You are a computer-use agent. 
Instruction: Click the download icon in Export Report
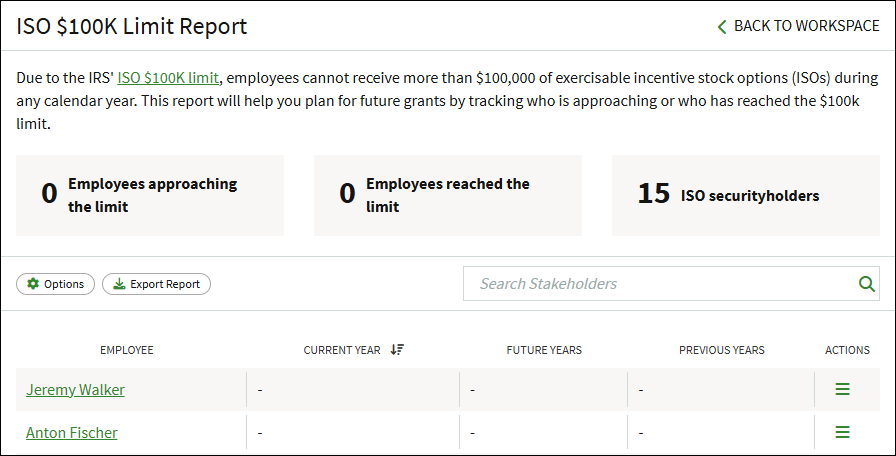pyautogui.click(x=119, y=284)
